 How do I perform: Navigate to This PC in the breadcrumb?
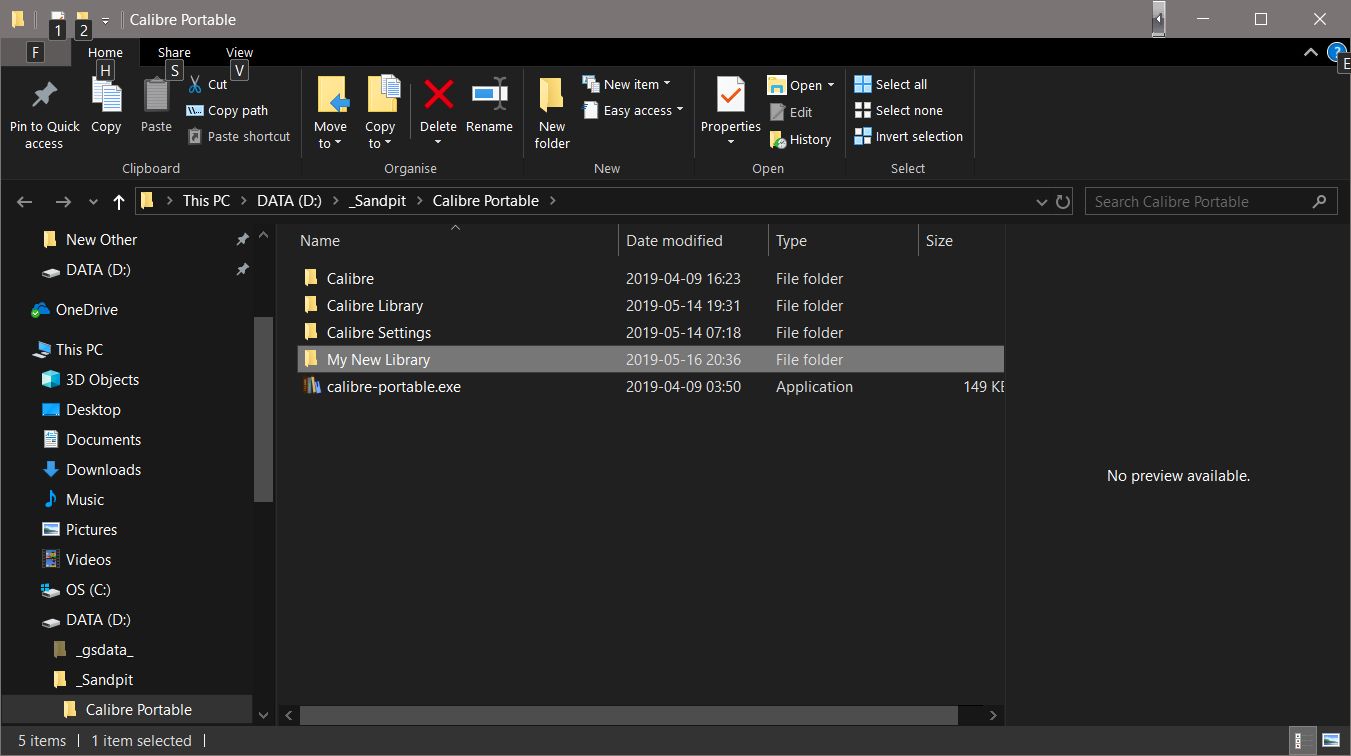pyautogui.click(x=206, y=201)
